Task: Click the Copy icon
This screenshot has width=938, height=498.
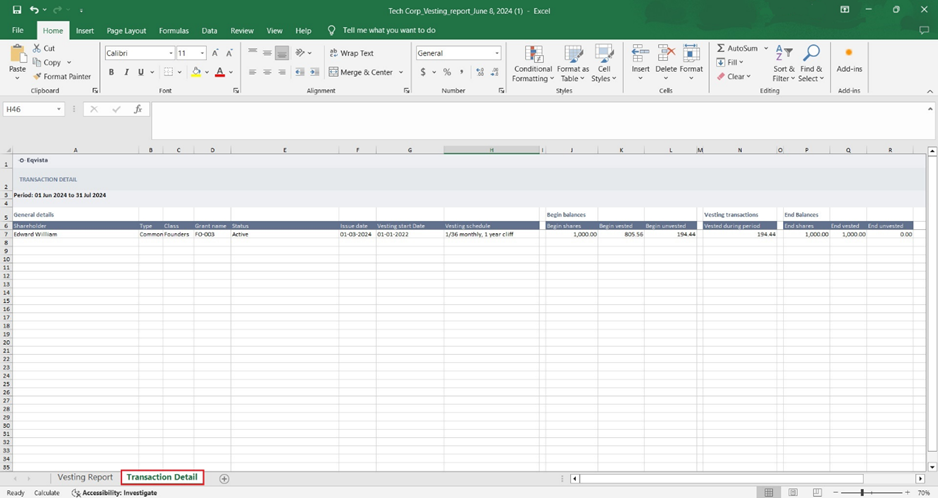Action: click(37, 62)
